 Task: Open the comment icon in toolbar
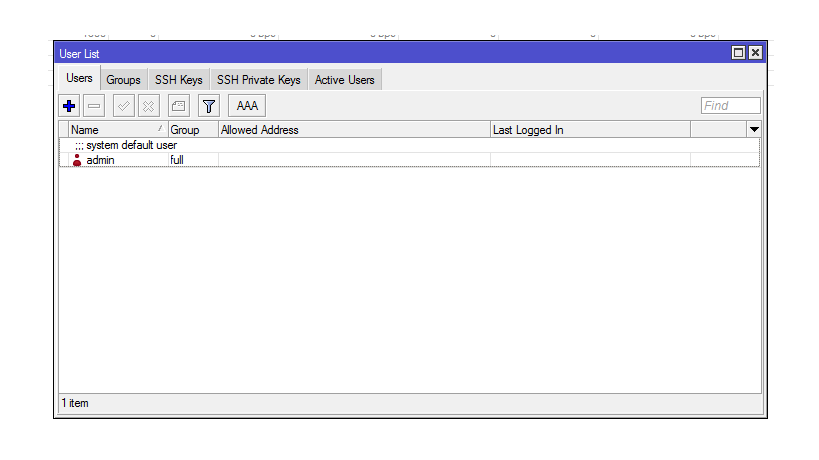coord(179,106)
